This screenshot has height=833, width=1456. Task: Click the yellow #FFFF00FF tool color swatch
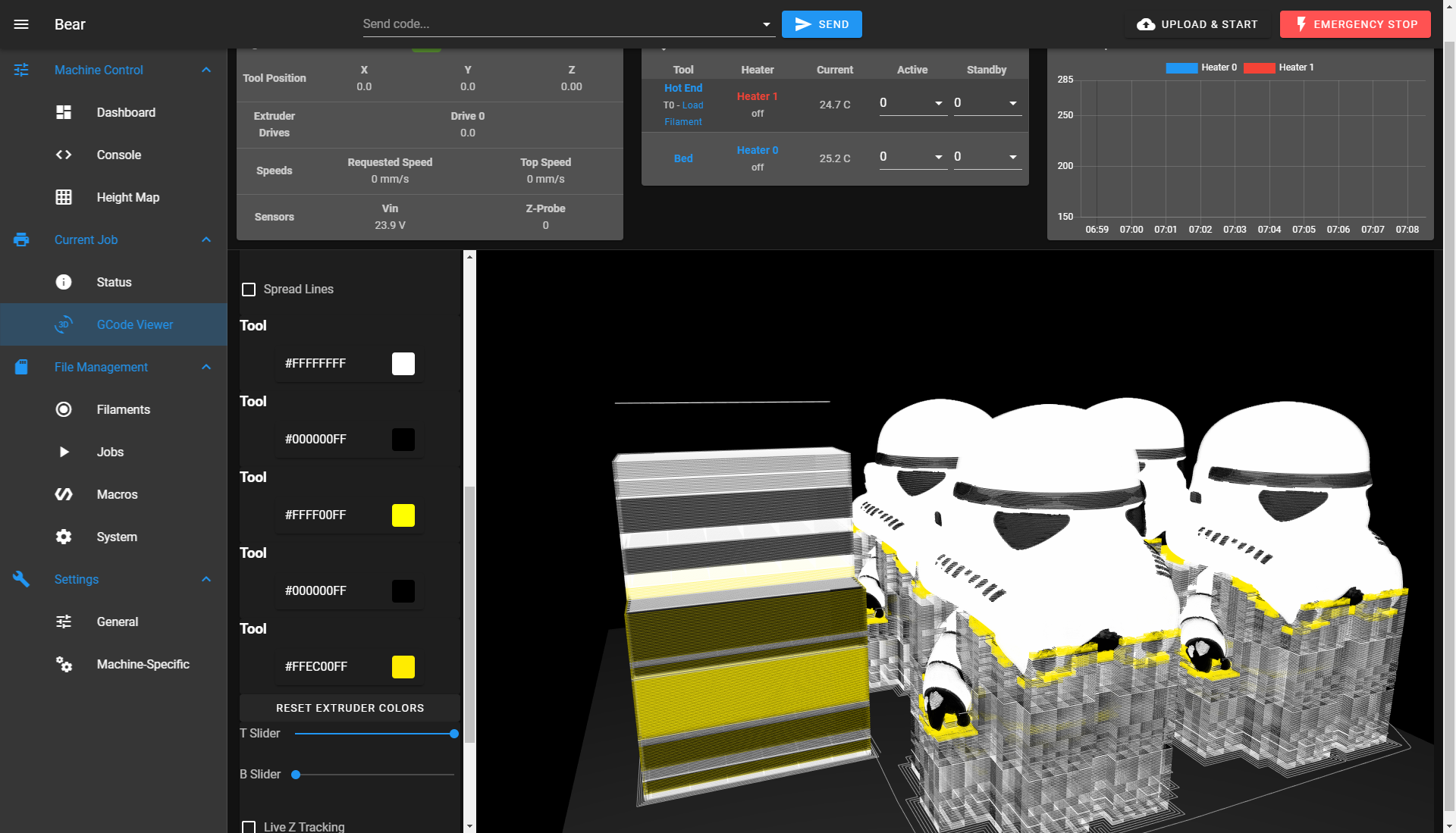tap(403, 515)
